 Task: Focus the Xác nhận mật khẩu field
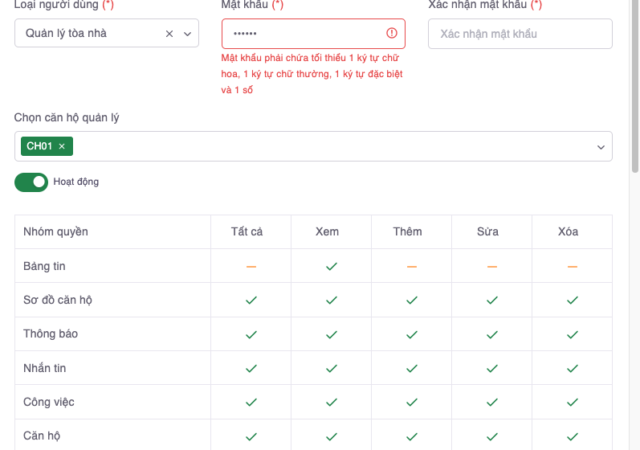click(519, 34)
